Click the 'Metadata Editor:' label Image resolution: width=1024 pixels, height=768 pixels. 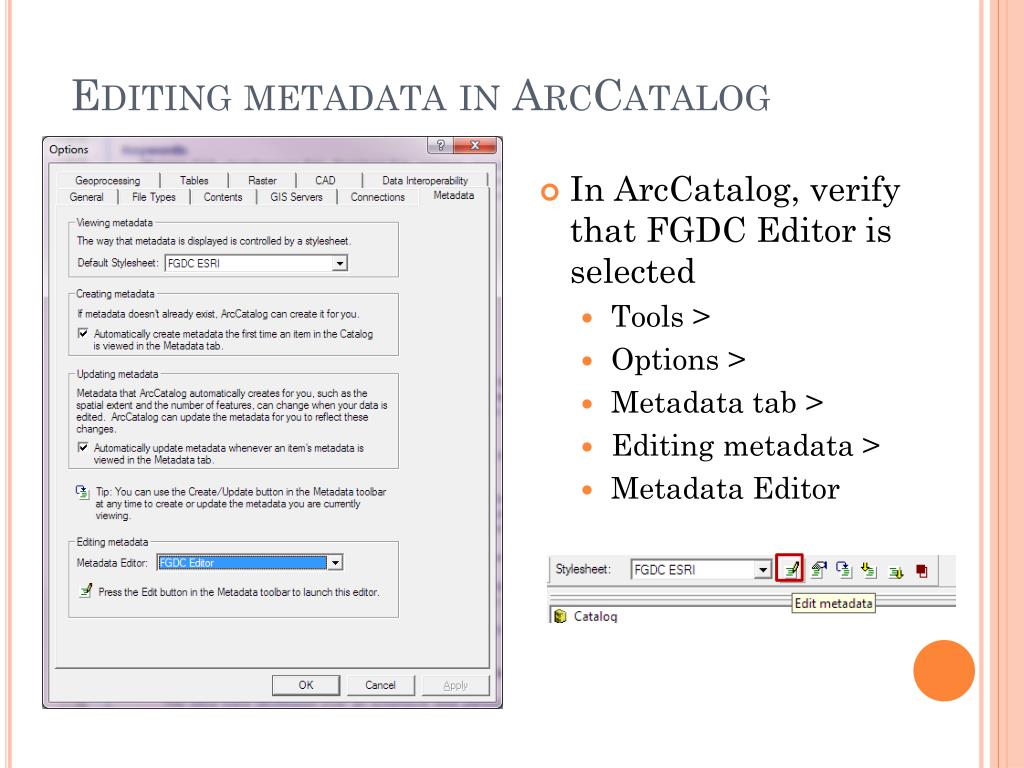[112, 562]
